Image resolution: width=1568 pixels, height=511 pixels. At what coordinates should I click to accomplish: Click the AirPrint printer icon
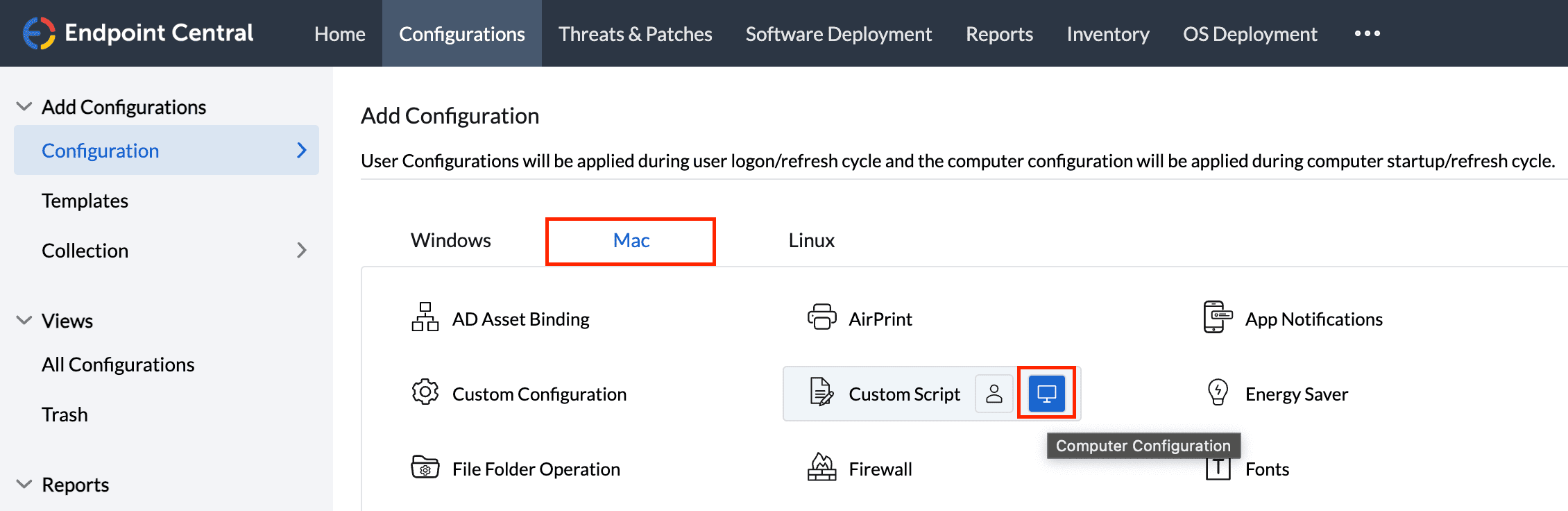[x=821, y=317]
